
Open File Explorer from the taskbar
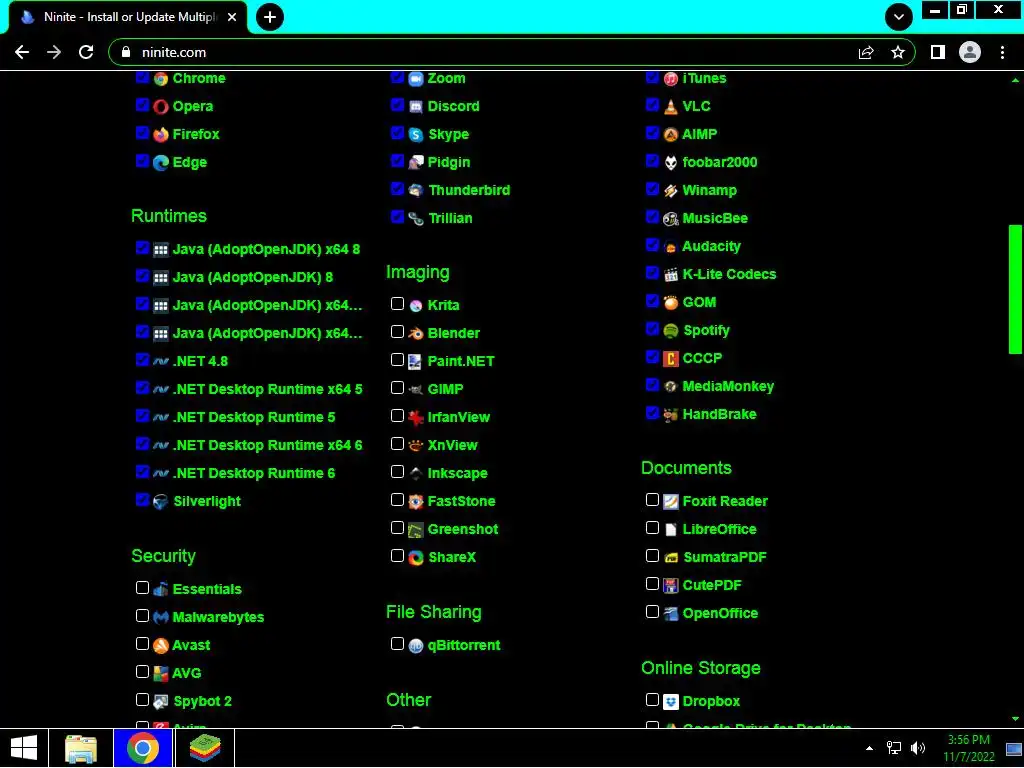coord(81,748)
